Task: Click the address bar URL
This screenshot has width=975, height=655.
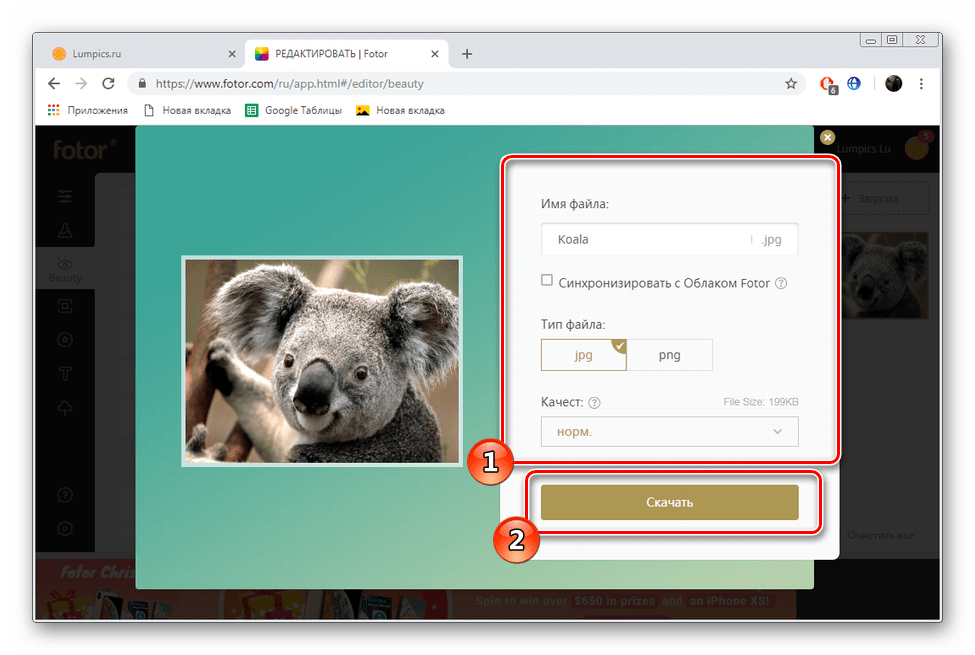Action: click(x=289, y=83)
